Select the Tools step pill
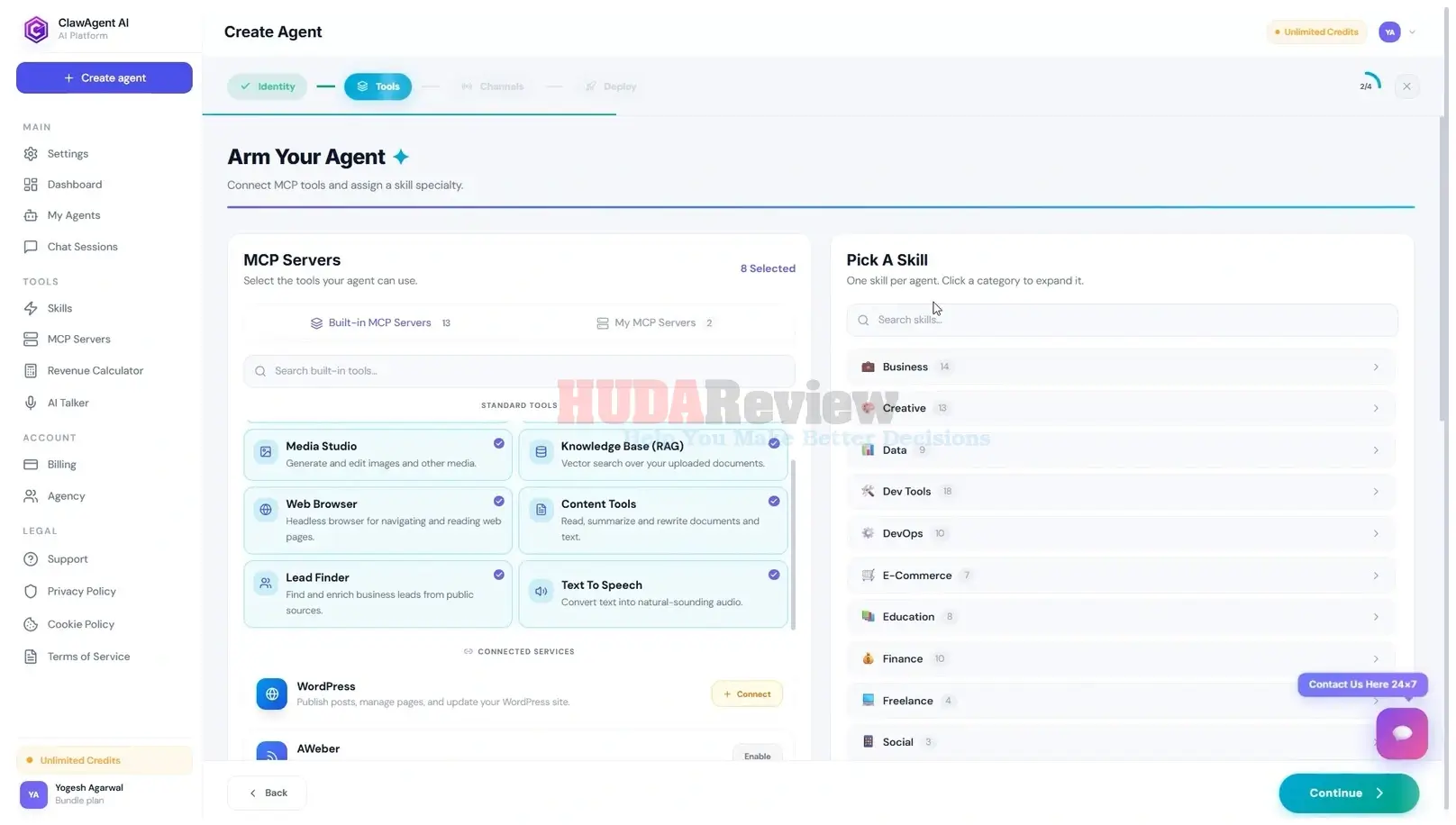Image resolution: width=1456 pixels, height=825 pixels. (378, 86)
